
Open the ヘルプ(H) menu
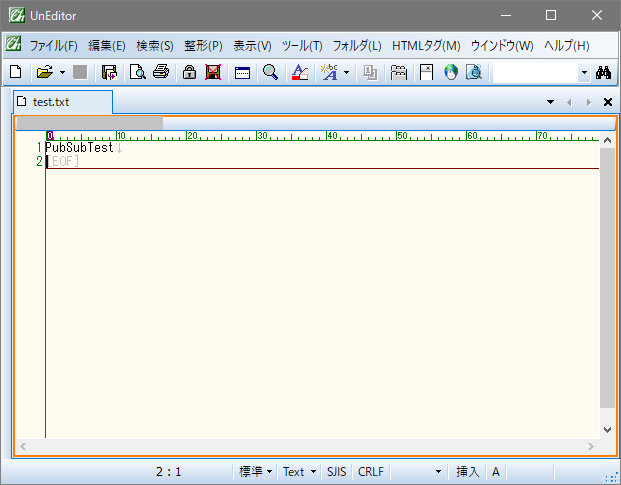(x=567, y=46)
